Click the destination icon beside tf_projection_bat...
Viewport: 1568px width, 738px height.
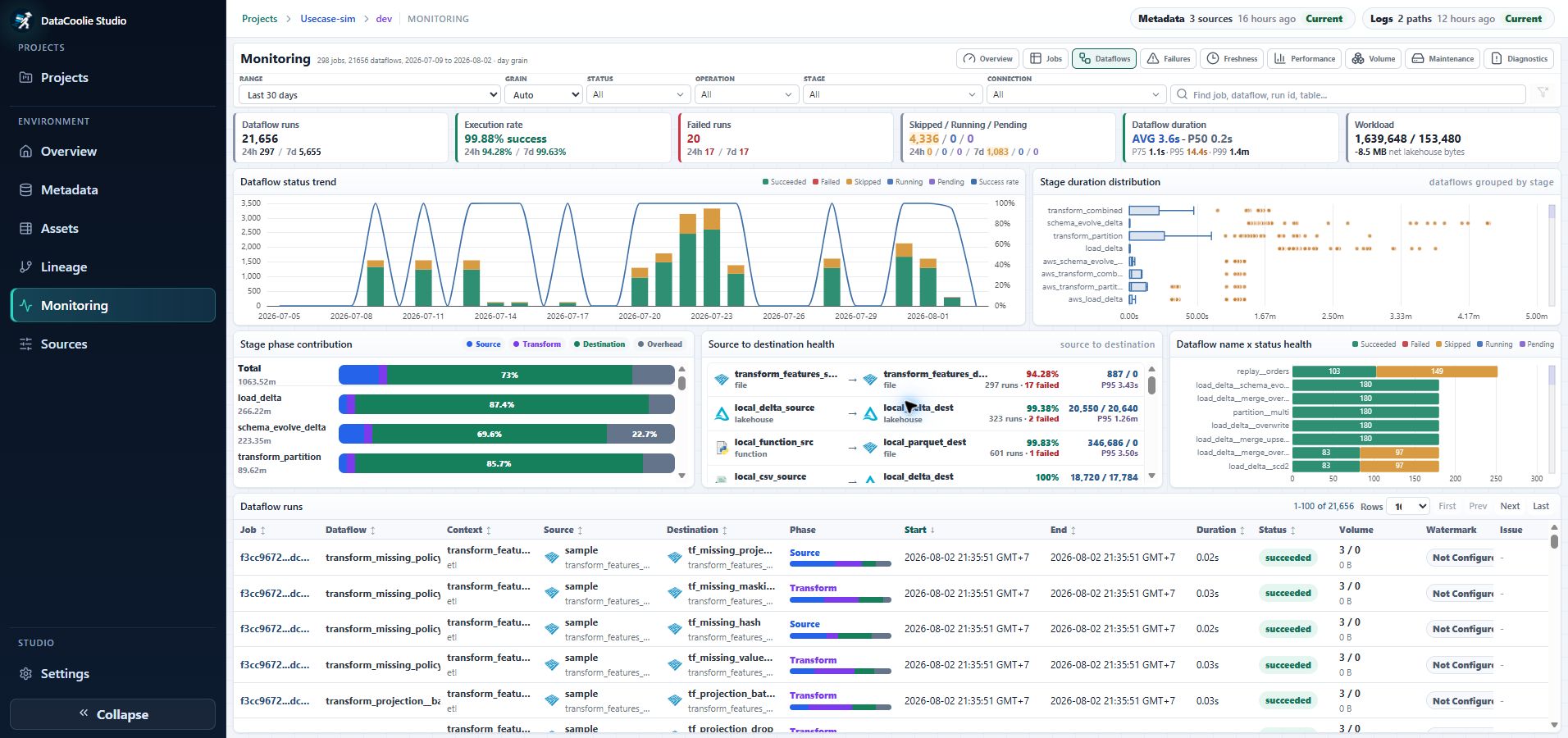pyautogui.click(x=675, y=701)
